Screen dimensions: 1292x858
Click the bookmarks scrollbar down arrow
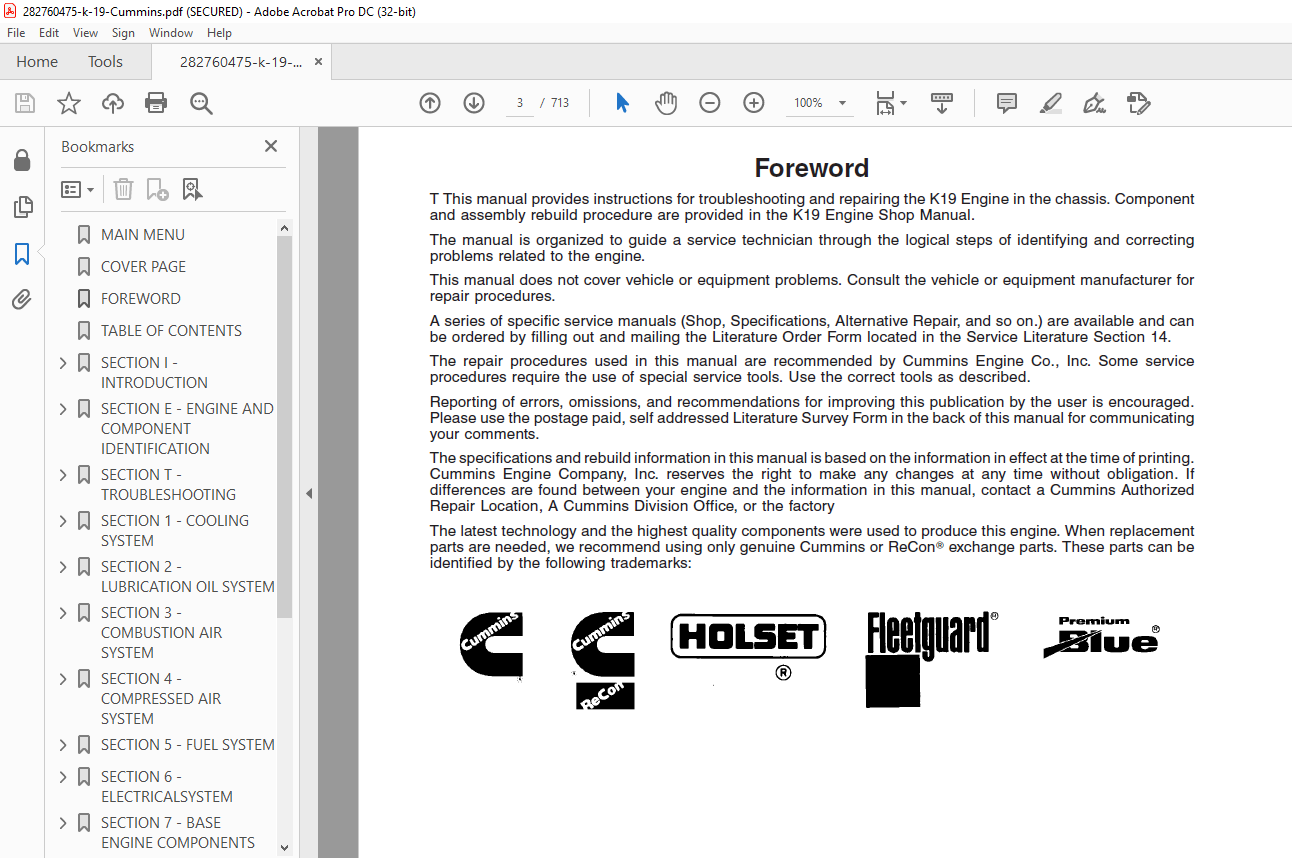point(284,848)
